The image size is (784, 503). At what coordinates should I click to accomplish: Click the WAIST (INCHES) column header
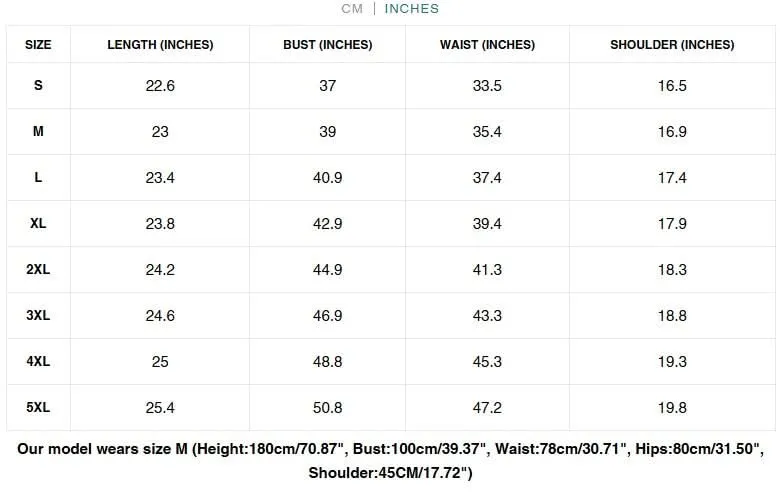pyautogui.click(x=487, y=44)
